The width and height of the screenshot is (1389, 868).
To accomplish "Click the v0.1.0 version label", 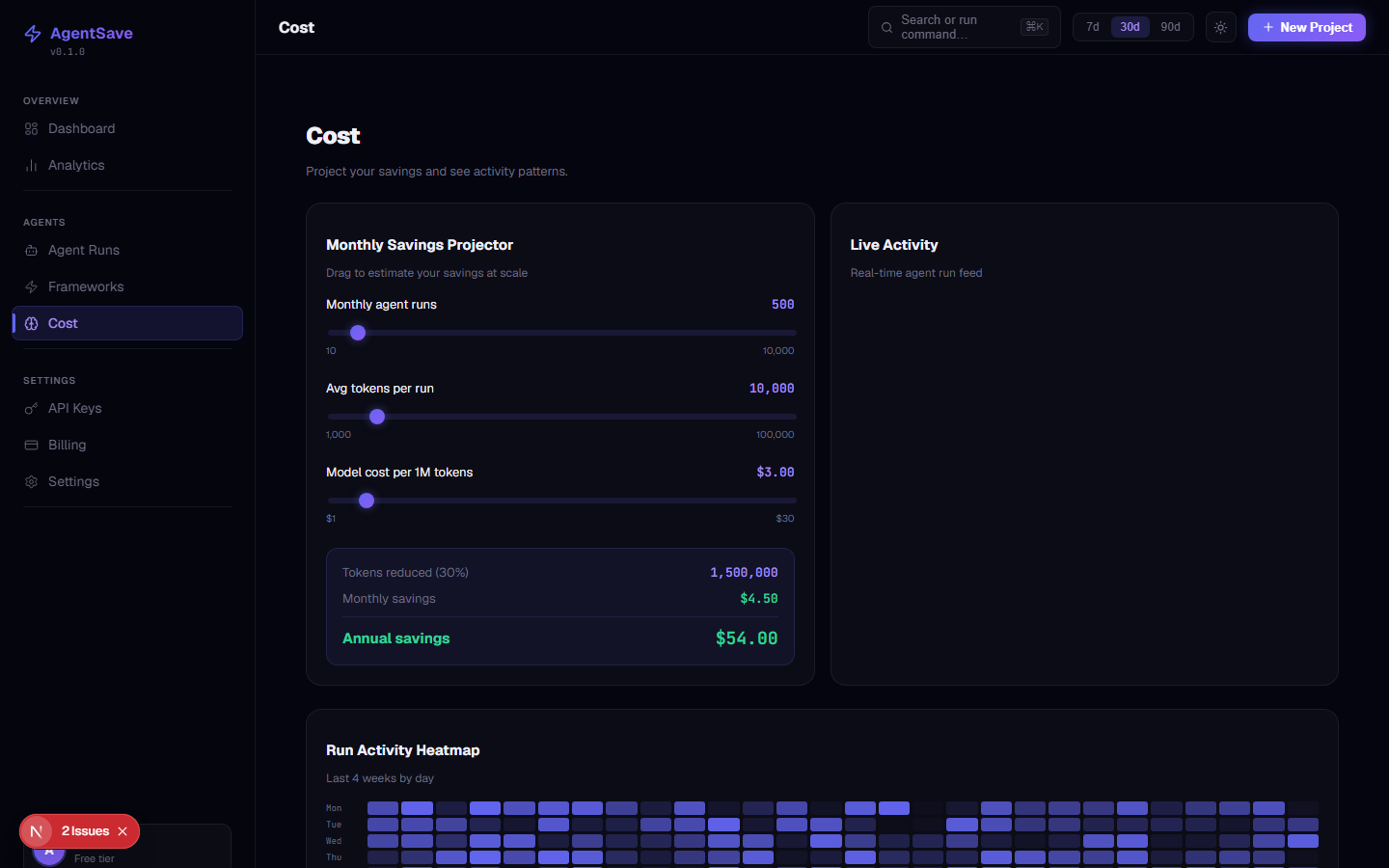I will (x=68, y=52).
